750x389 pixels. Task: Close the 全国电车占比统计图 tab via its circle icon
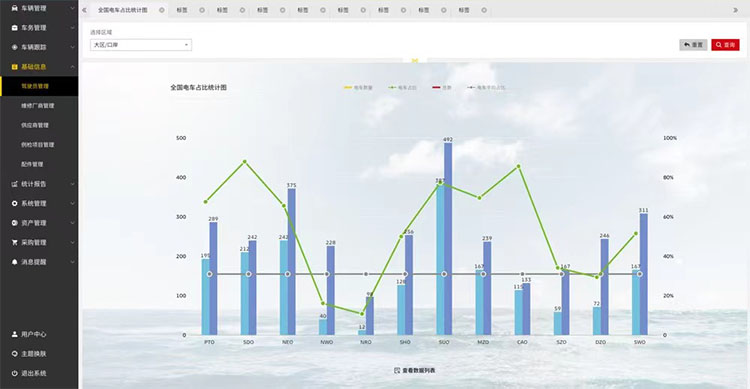pyautogui.click(x=162, y=10)
